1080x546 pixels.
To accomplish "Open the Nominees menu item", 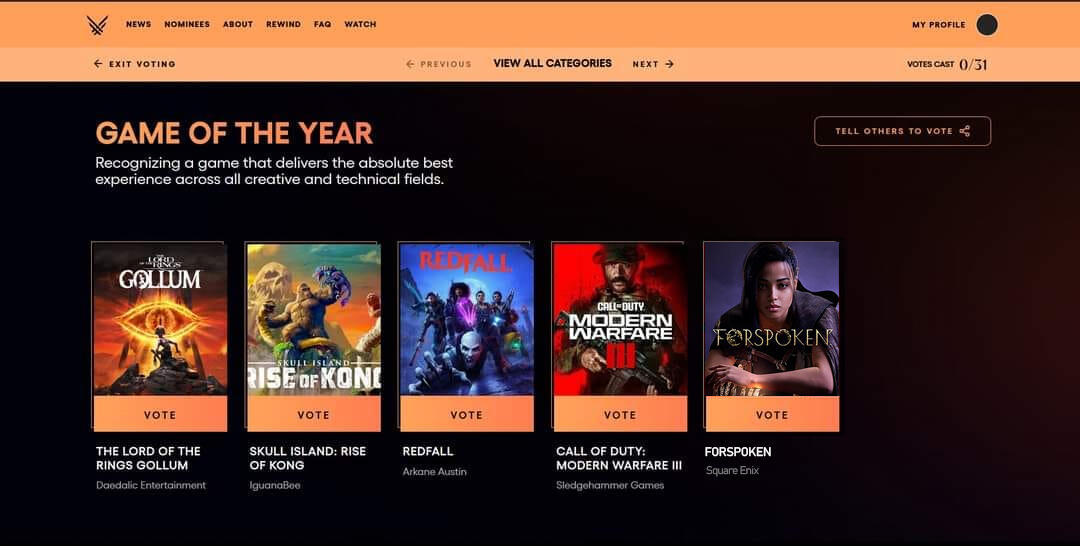I will (187, 24).
